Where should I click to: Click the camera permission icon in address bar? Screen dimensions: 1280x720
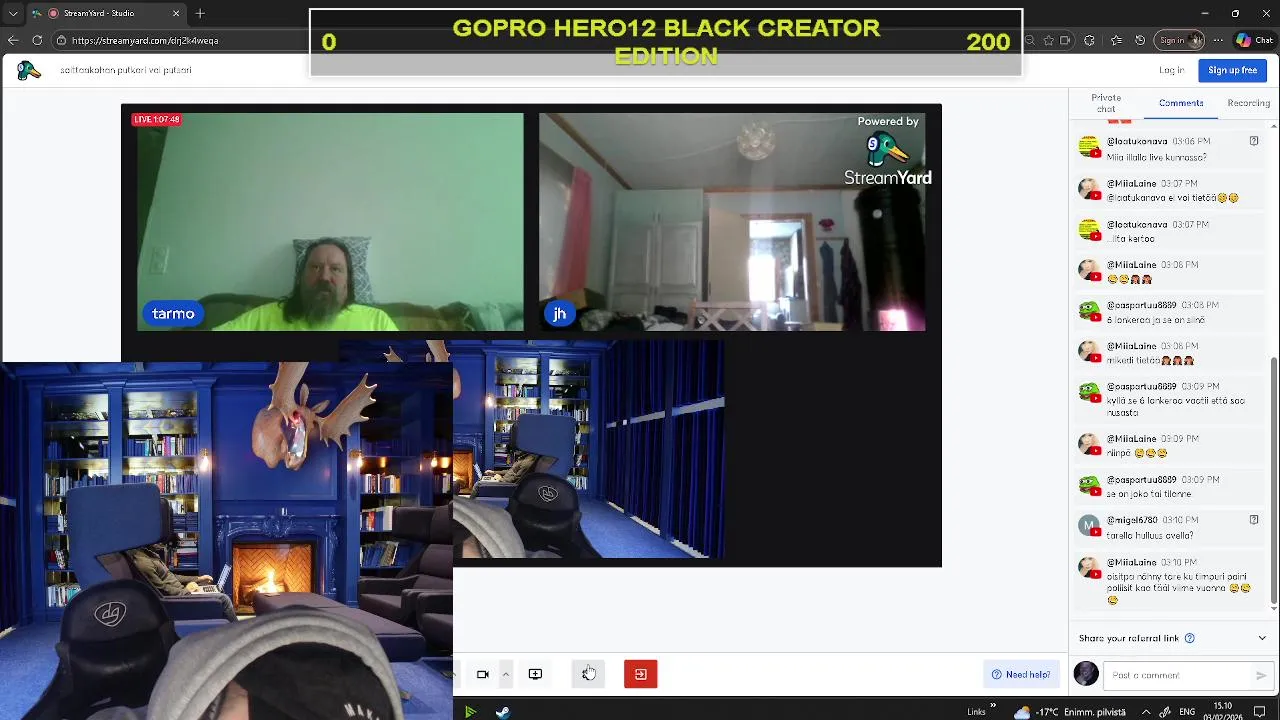pos(1065,40)
